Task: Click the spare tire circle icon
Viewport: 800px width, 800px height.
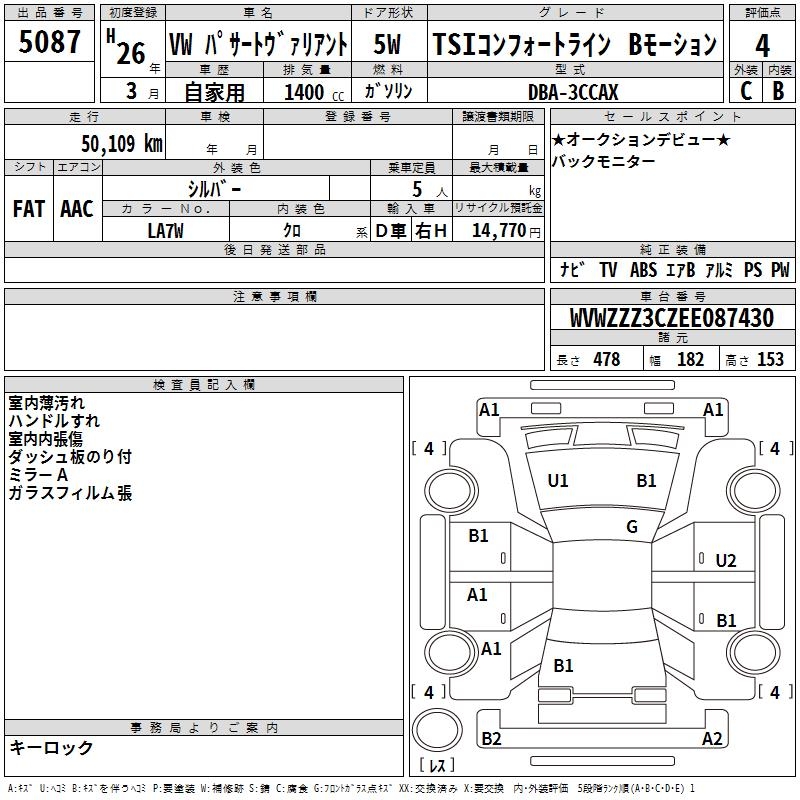Action: coord(437,730)
